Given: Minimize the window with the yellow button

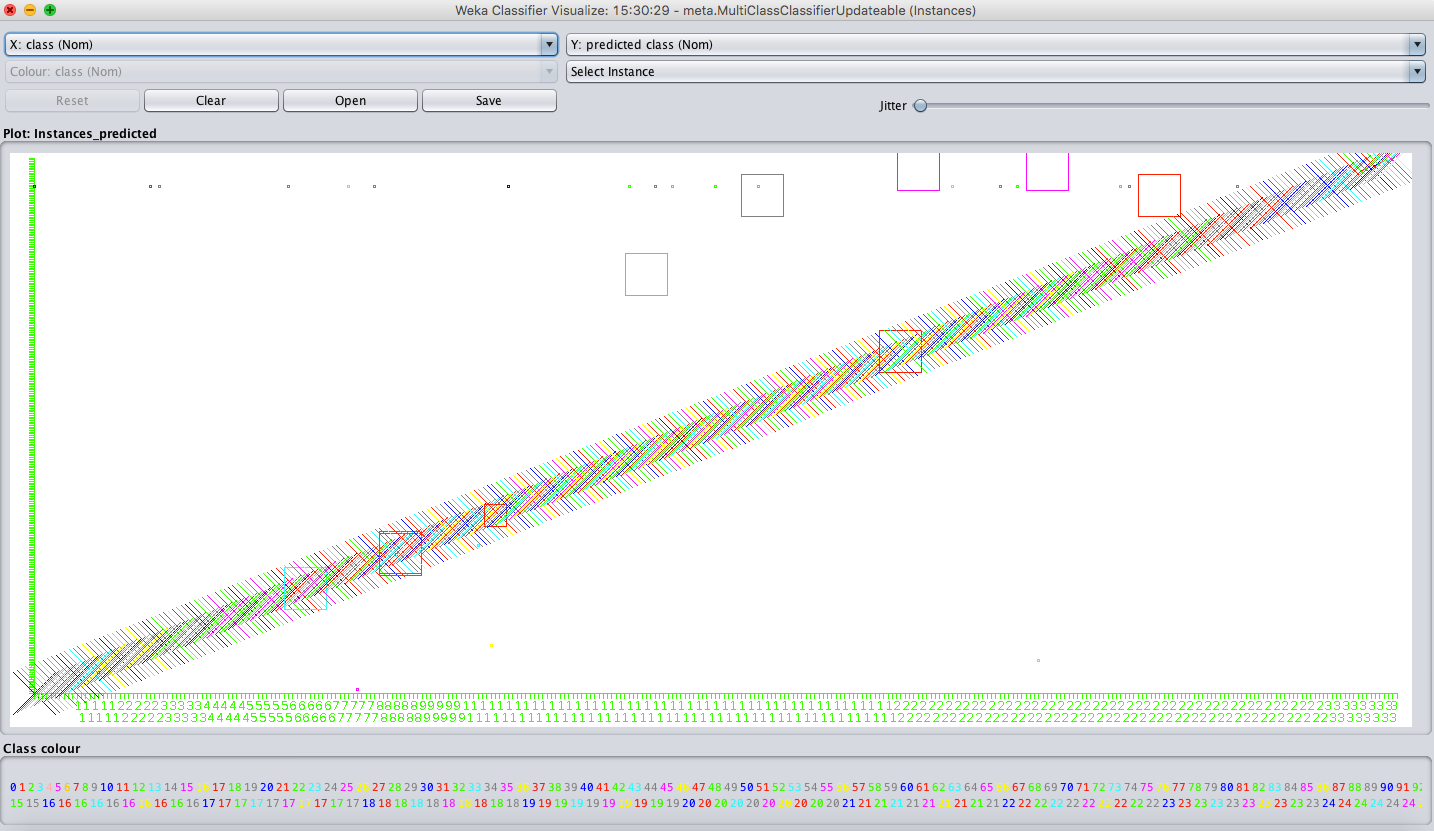Looking at the screenshot, I should tap(30, 10).
